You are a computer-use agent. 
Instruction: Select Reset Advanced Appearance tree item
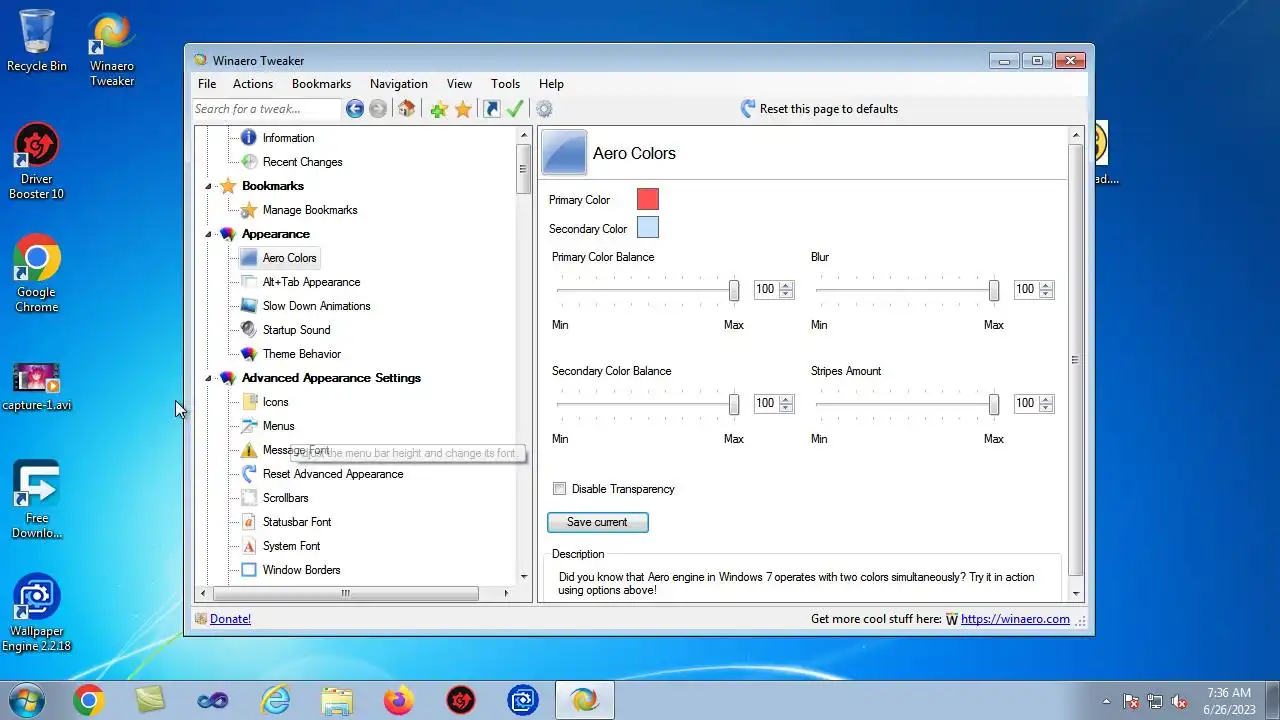pos(333,474)
